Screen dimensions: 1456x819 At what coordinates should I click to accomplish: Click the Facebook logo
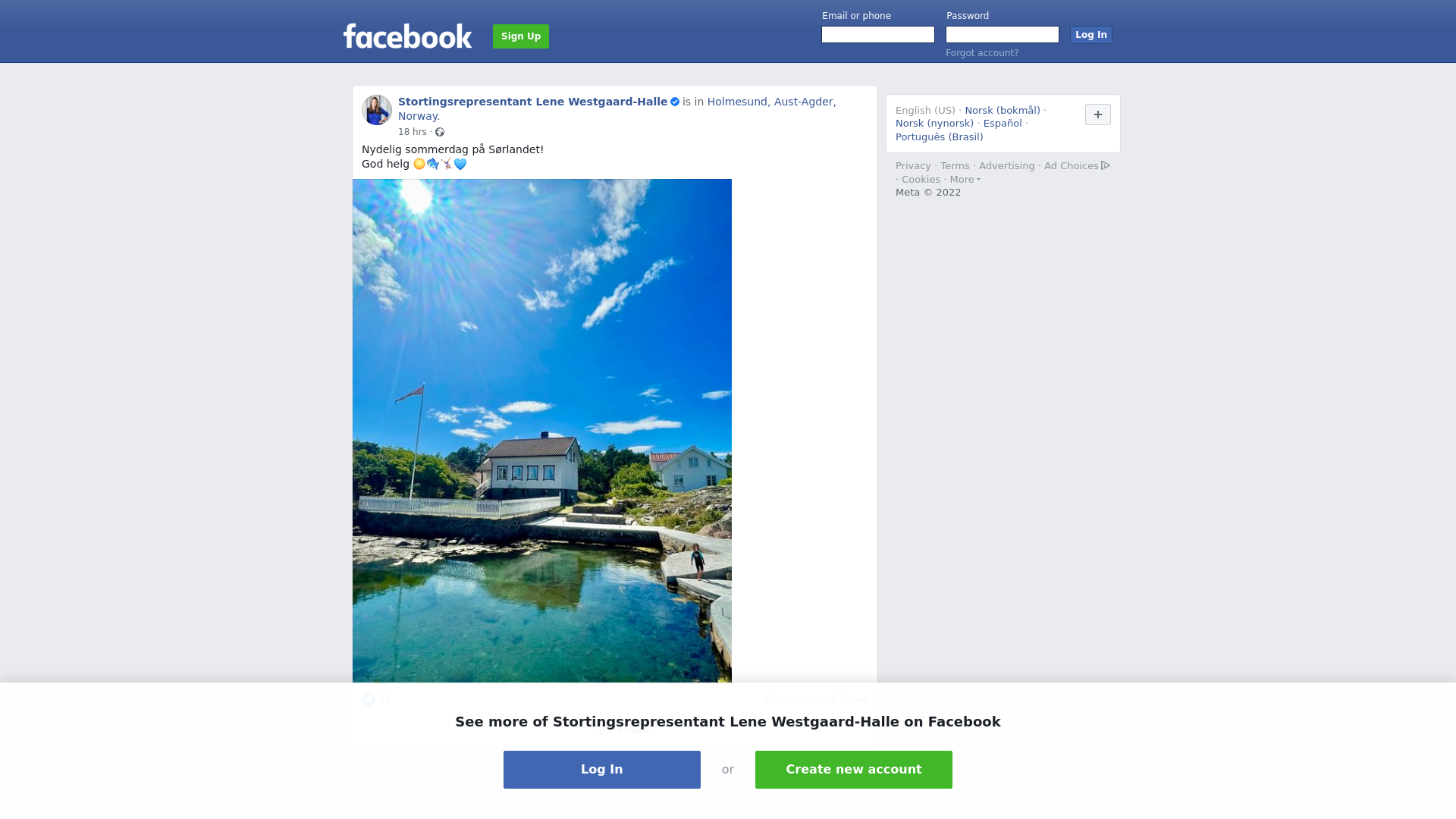pyautogui.click(x=407, y=36)
